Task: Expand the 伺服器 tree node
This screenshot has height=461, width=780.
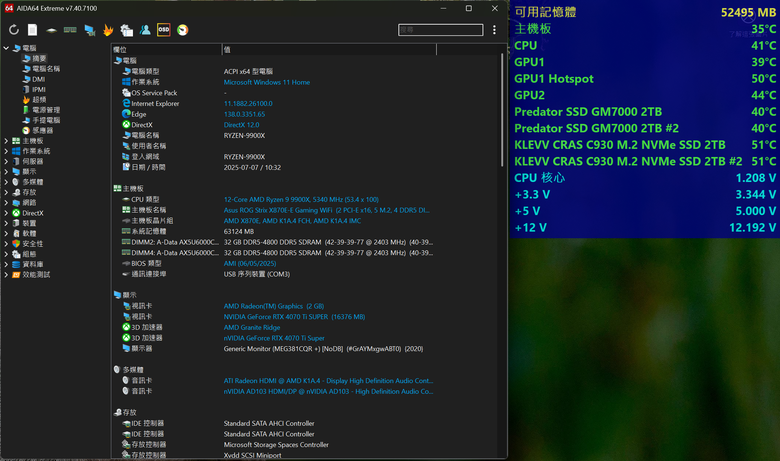Action: tap(6, 161)
